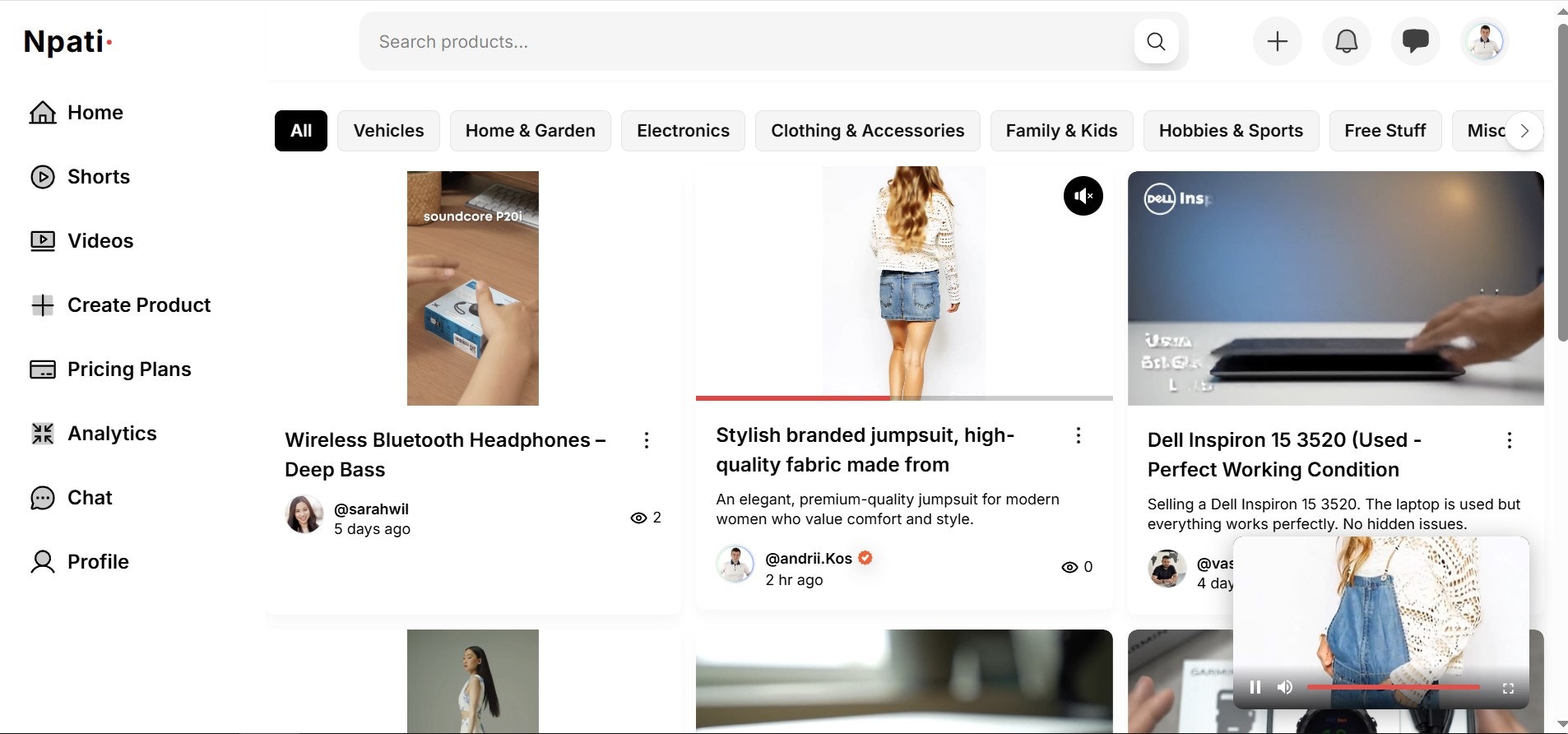Viewport: 1568px width, 734px height.
Task: Filter by Free Stuff category
Action: pos(1385,131)
